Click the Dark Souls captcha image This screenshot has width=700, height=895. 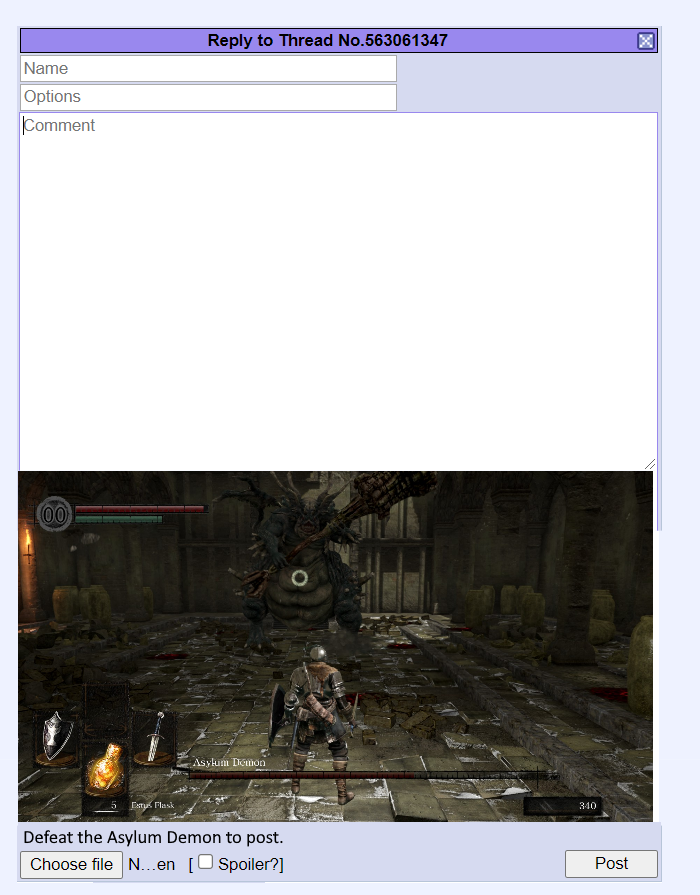[335, 646]
